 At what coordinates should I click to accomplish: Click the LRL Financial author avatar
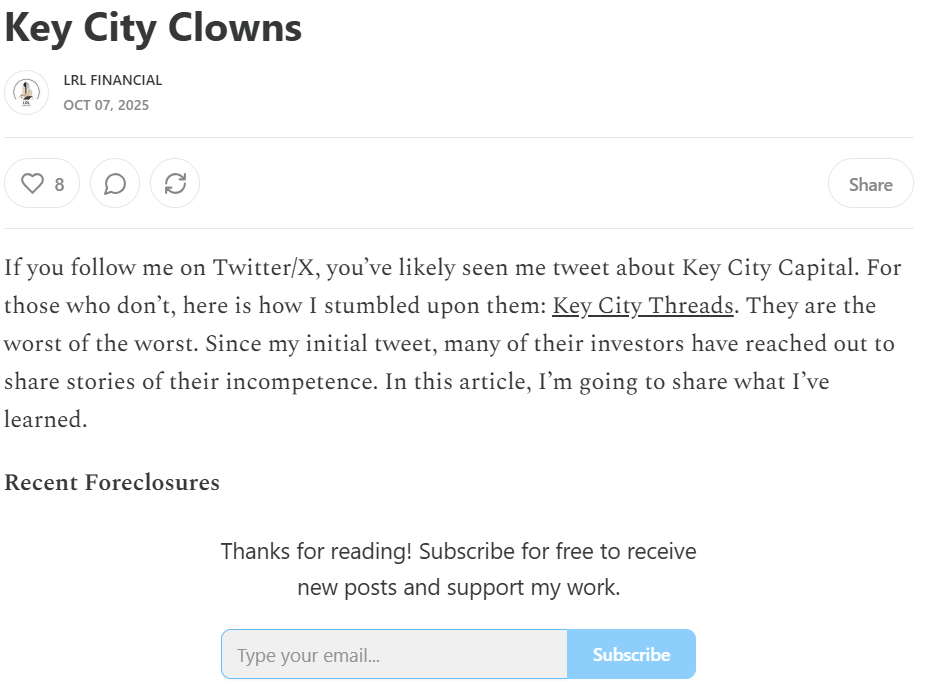(x=26, y=93)
